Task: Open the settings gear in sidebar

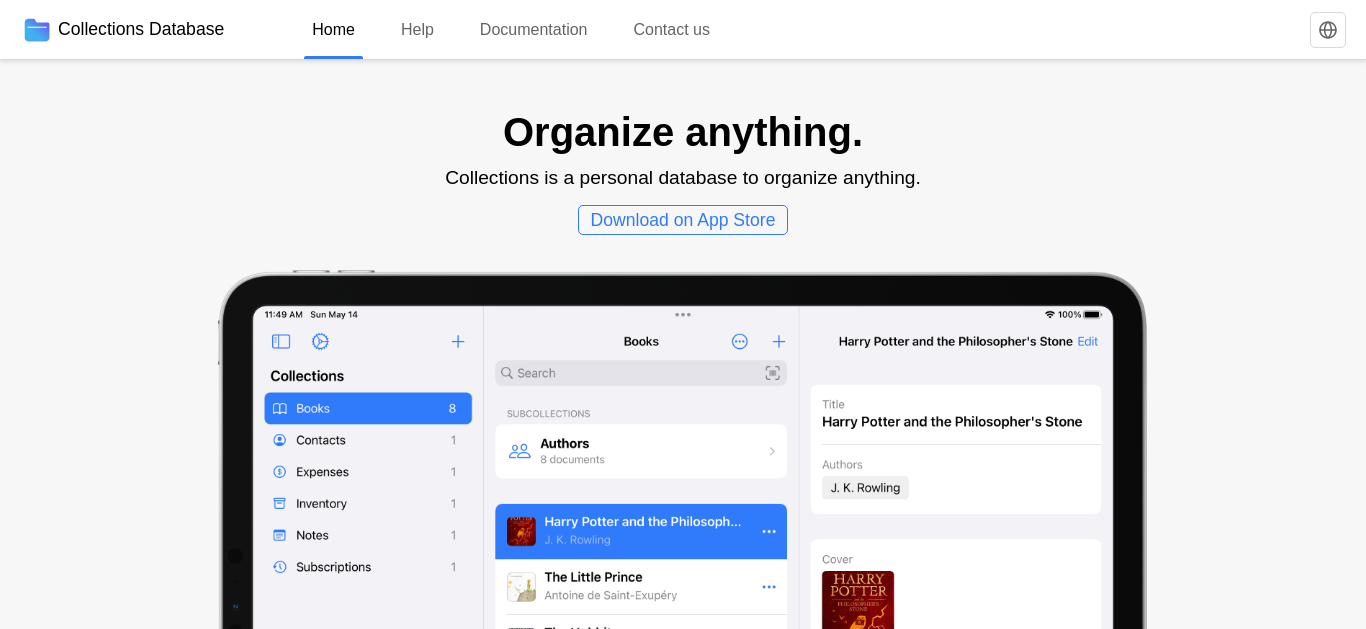Action: tap(320, 342)
